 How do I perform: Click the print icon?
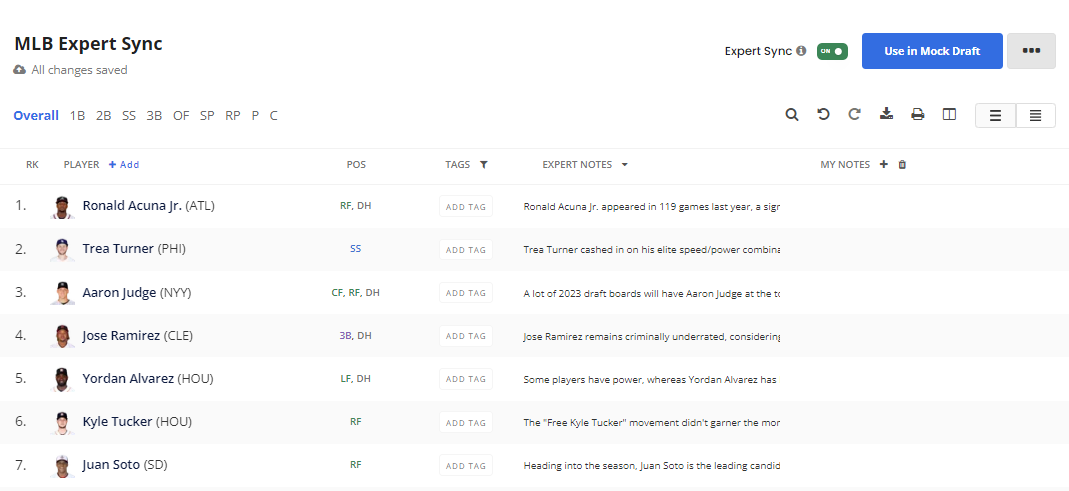click(918, 115)
